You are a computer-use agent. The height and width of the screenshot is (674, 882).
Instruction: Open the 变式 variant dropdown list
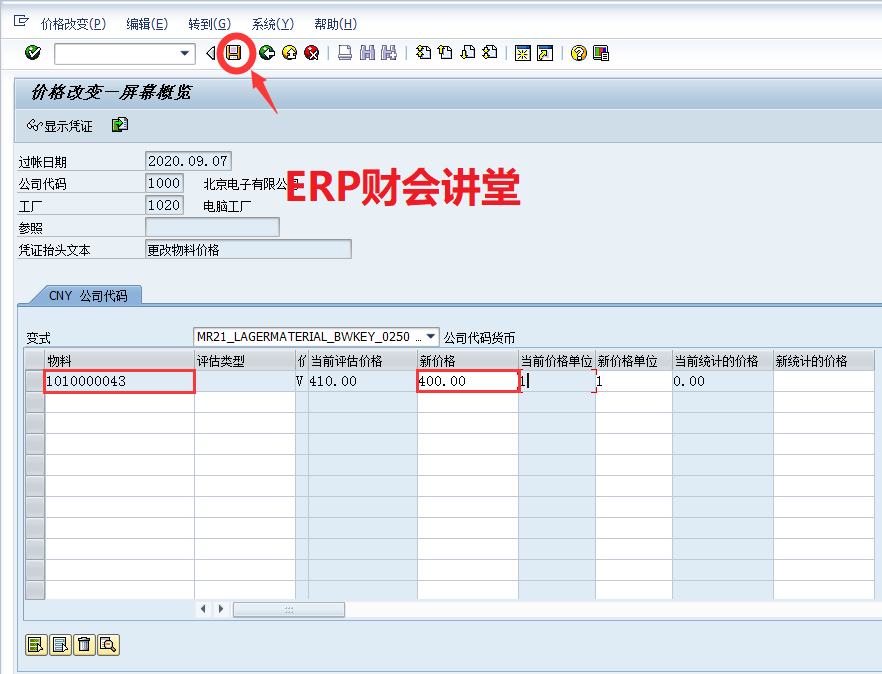[430, 337]
